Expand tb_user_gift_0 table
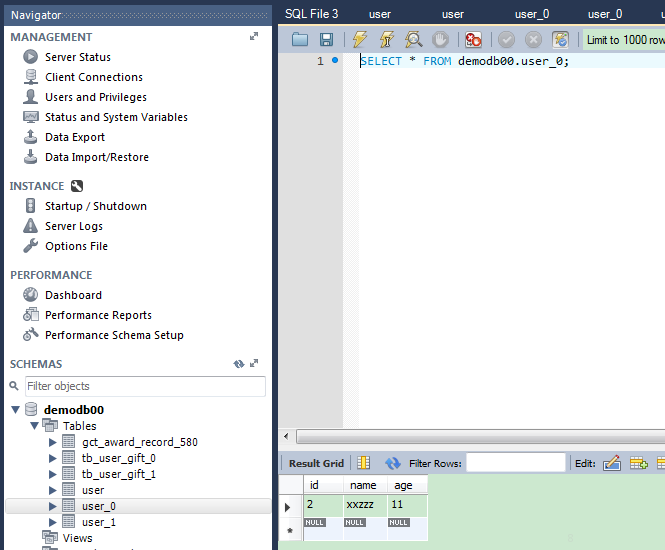This screenshot has width=665, height=550. (x=52, y=458)
